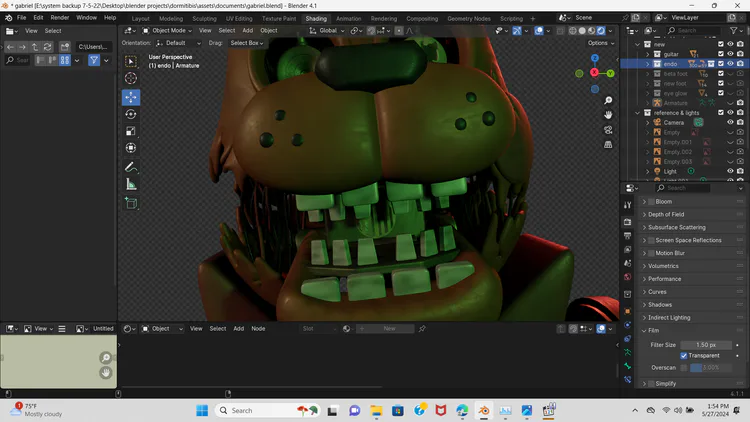The height and width of the screenshot is (422, 750).
Task: Select the Add Cube tool
Action: coord(131,203)
